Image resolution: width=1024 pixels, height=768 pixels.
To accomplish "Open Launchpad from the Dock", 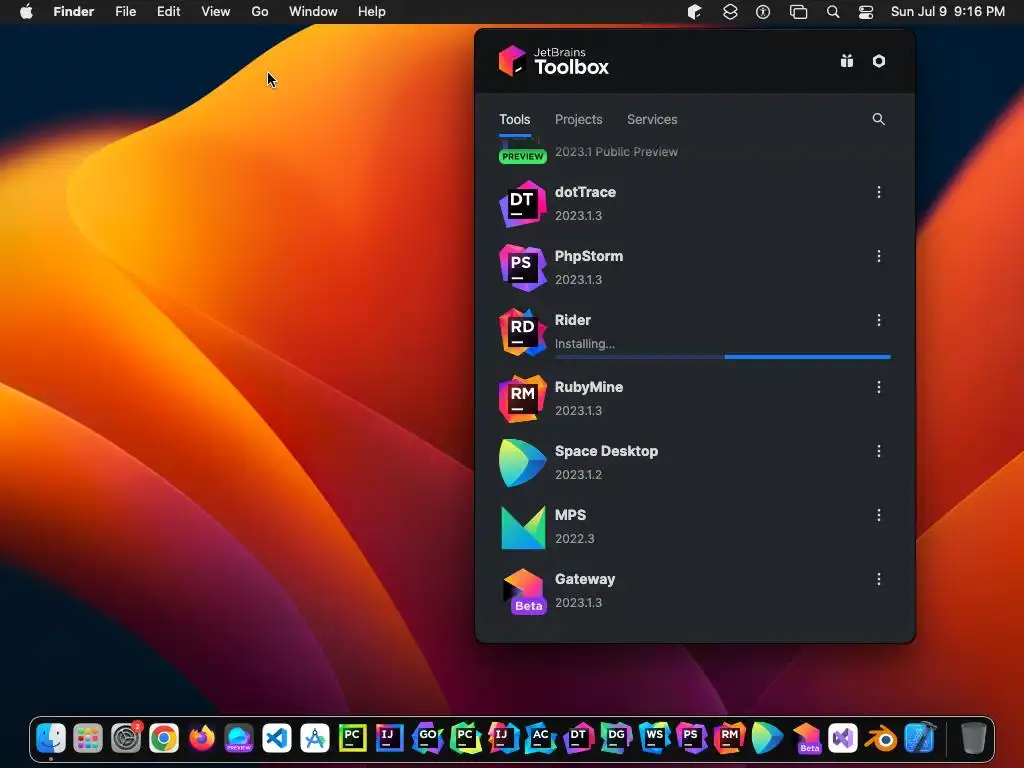I will pyautogui.click(x=88, y=738).
